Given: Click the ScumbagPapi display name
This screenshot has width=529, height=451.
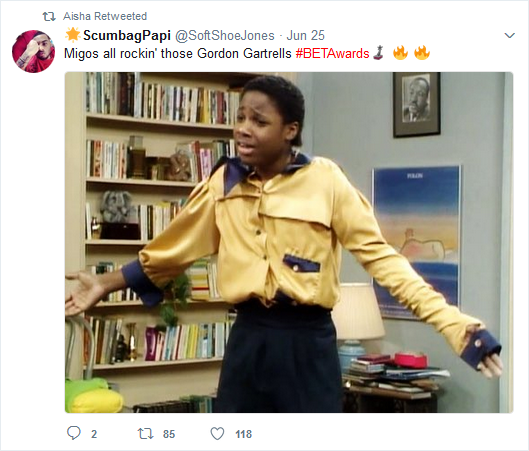Looking at the screenshot, I should (x=127, y=35).
